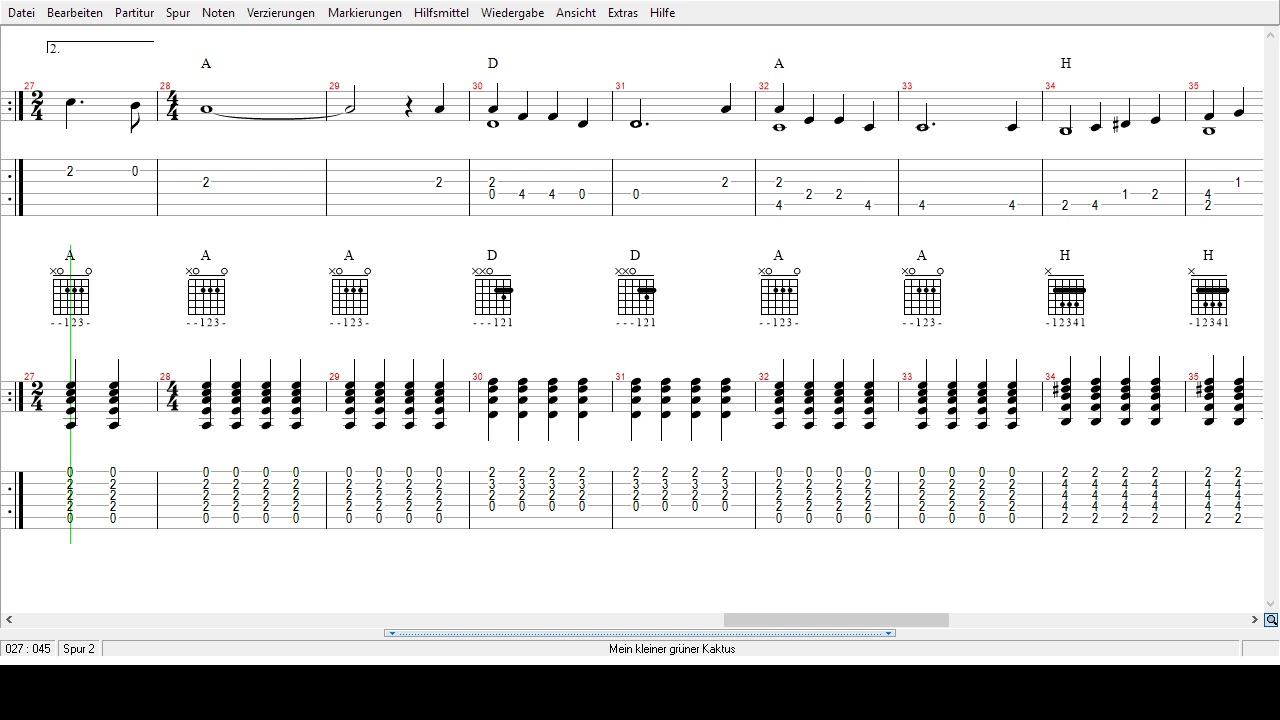Click the 2/4 time signature on lower staff
1280x720 pixels.
tap(37, 396)
